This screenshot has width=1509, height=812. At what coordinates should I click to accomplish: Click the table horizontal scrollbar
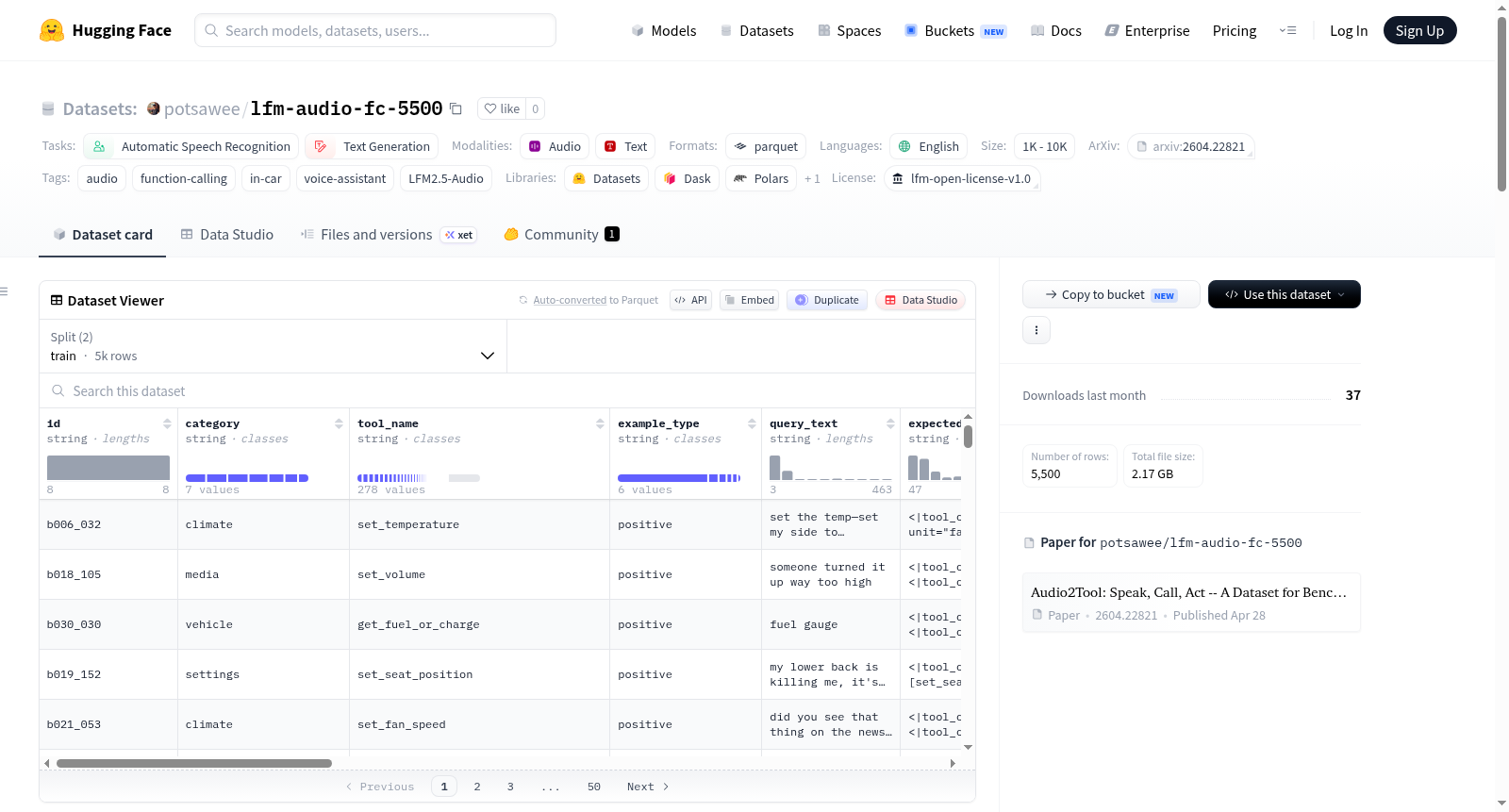tap(194, 763)
